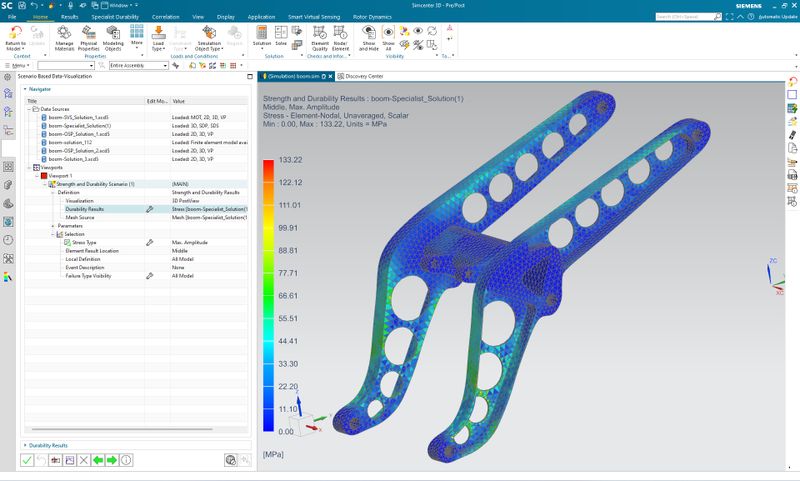Open the File menu
This screenshot has width=800, height=481.
point(12,17)
